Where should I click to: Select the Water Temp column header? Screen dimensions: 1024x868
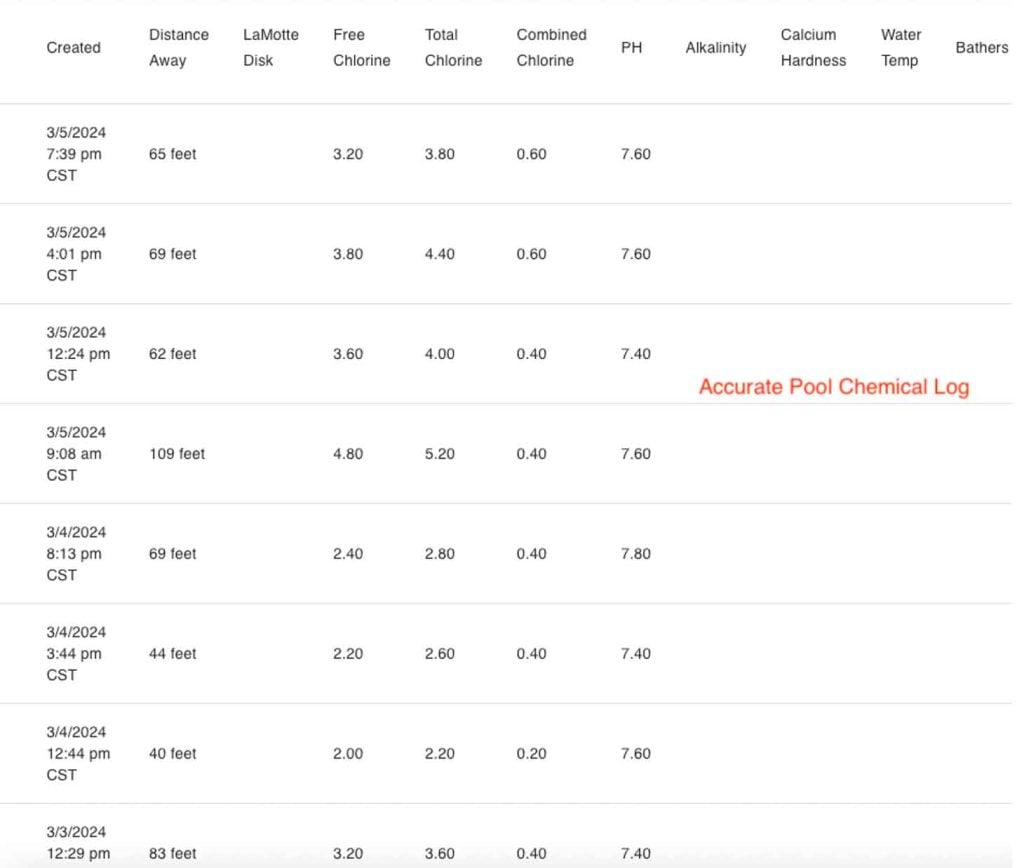(900, 48)
